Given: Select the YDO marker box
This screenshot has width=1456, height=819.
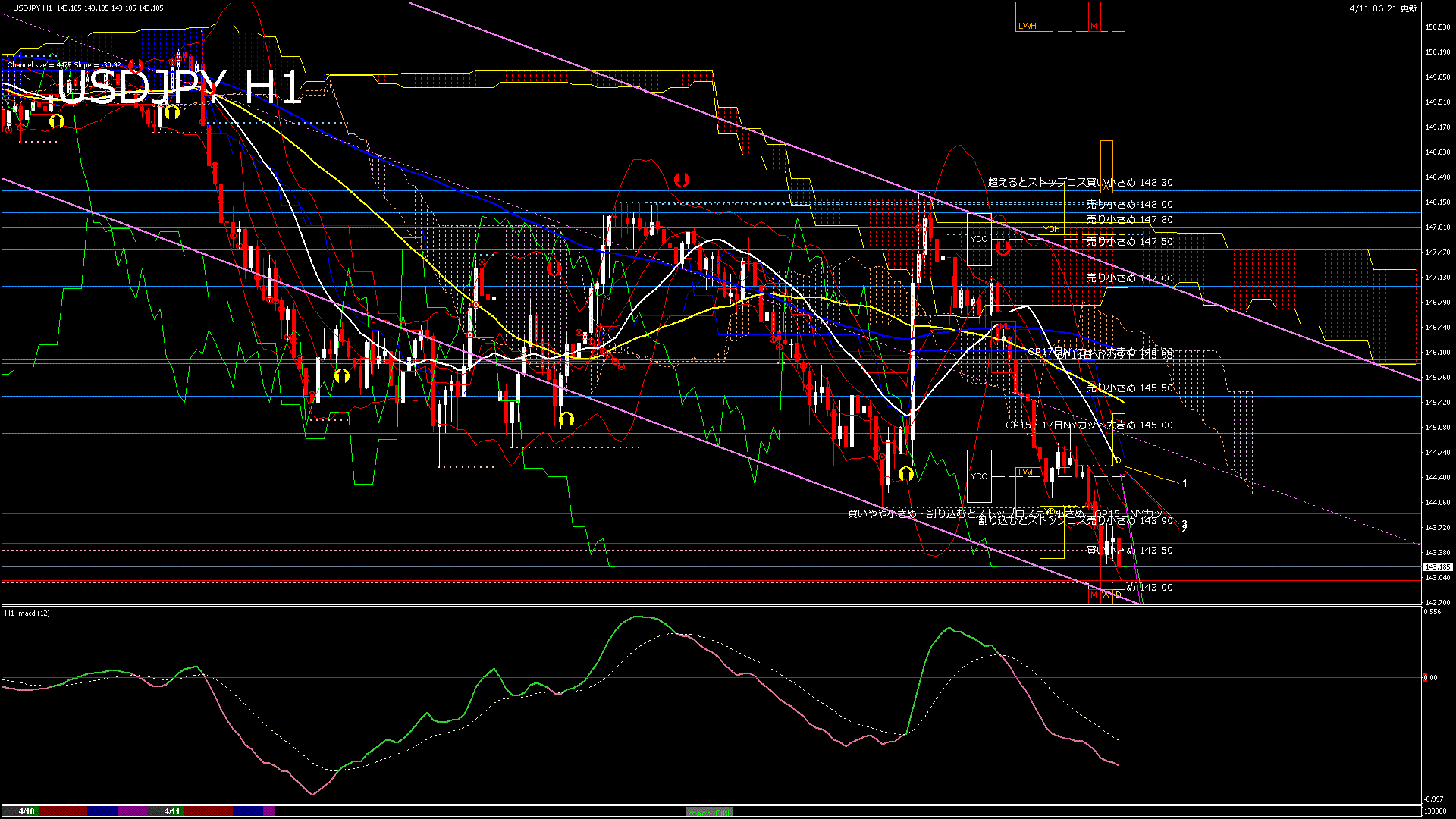Looking at the screenshot, I should [x=979, y=239].
